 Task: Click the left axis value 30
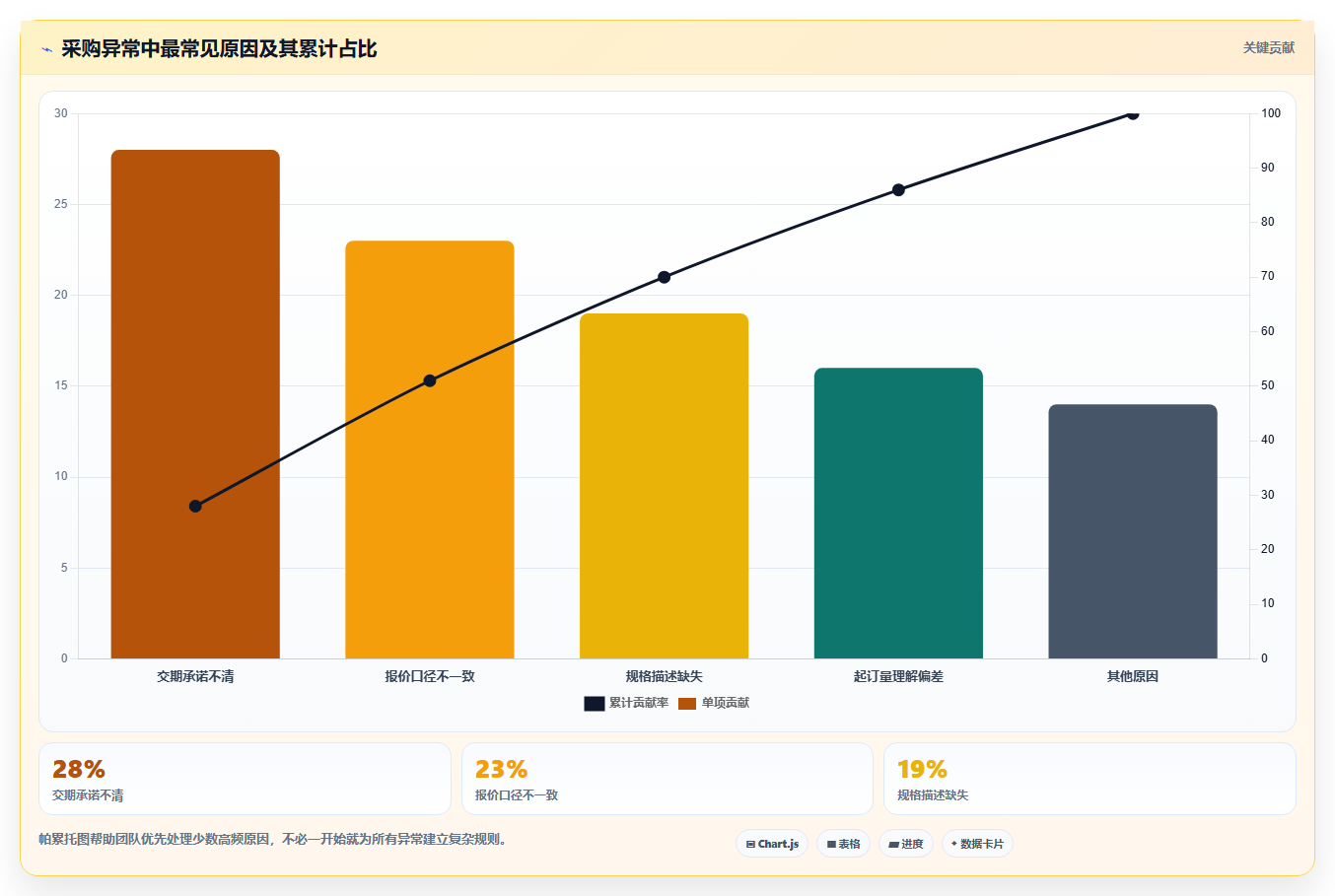pos(61,113)
